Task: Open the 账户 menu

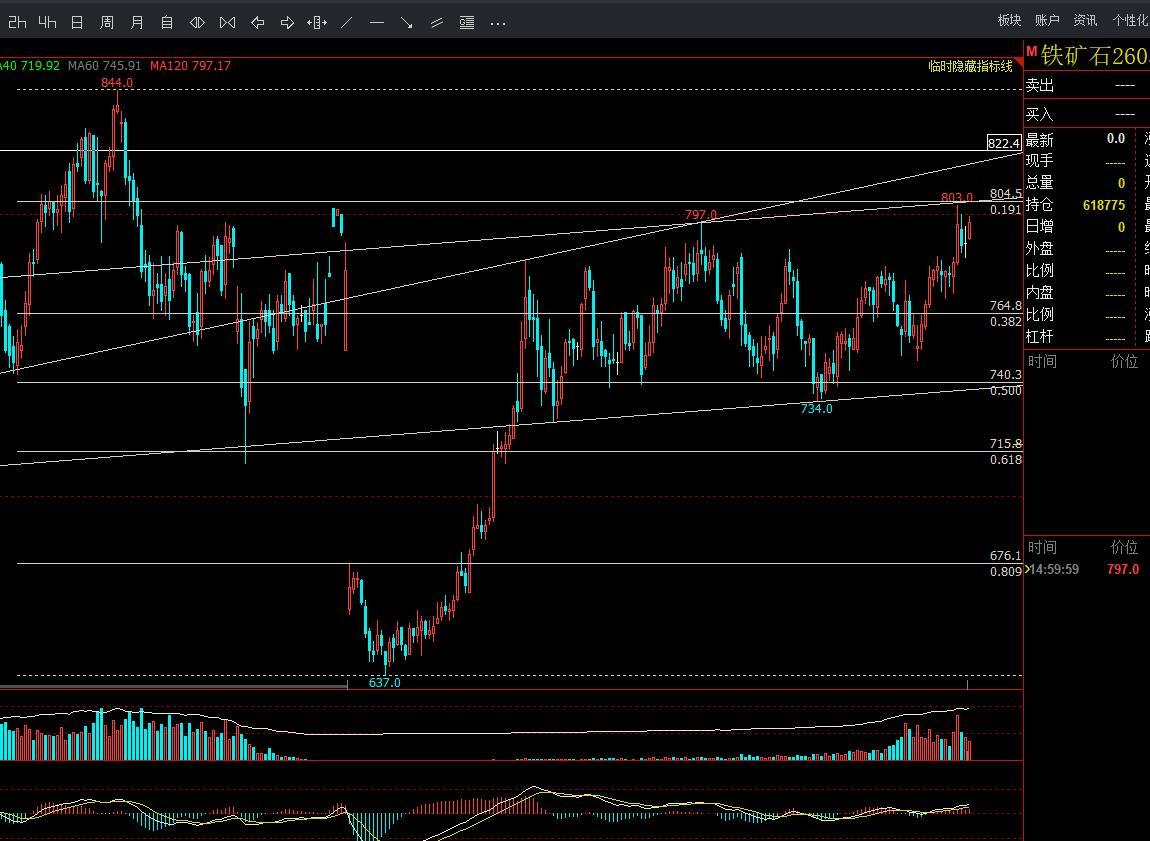Action: [x=1047, y=21]
